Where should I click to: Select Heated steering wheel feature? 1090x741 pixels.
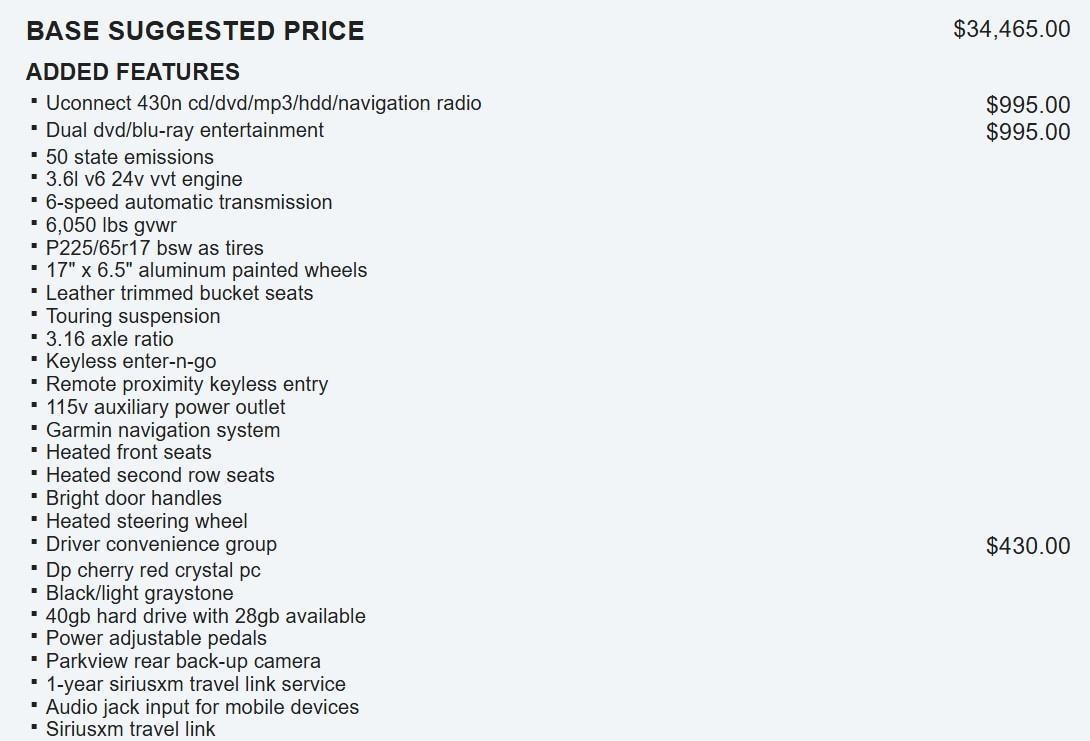pos(147,521)
